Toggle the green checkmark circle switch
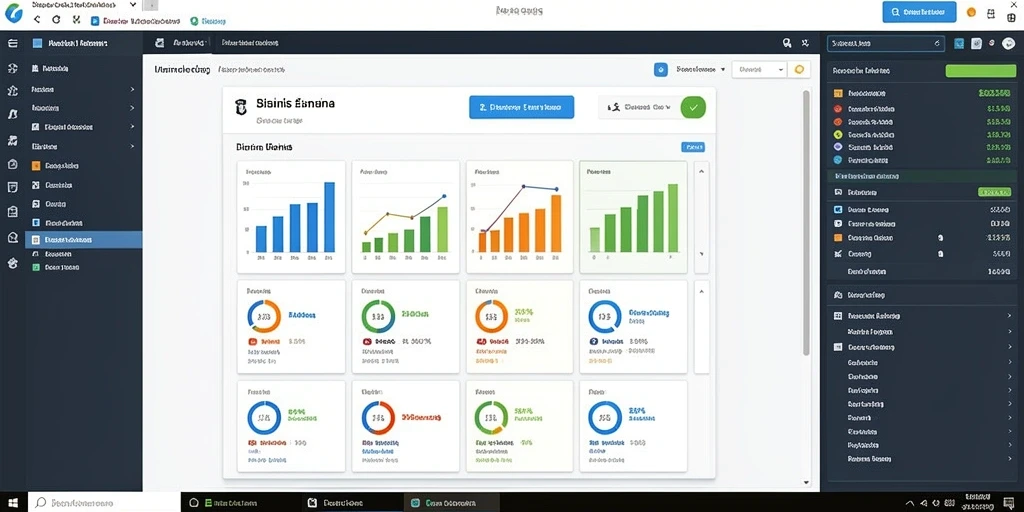This screenshot has height=512, width=1024. point(693,107)
